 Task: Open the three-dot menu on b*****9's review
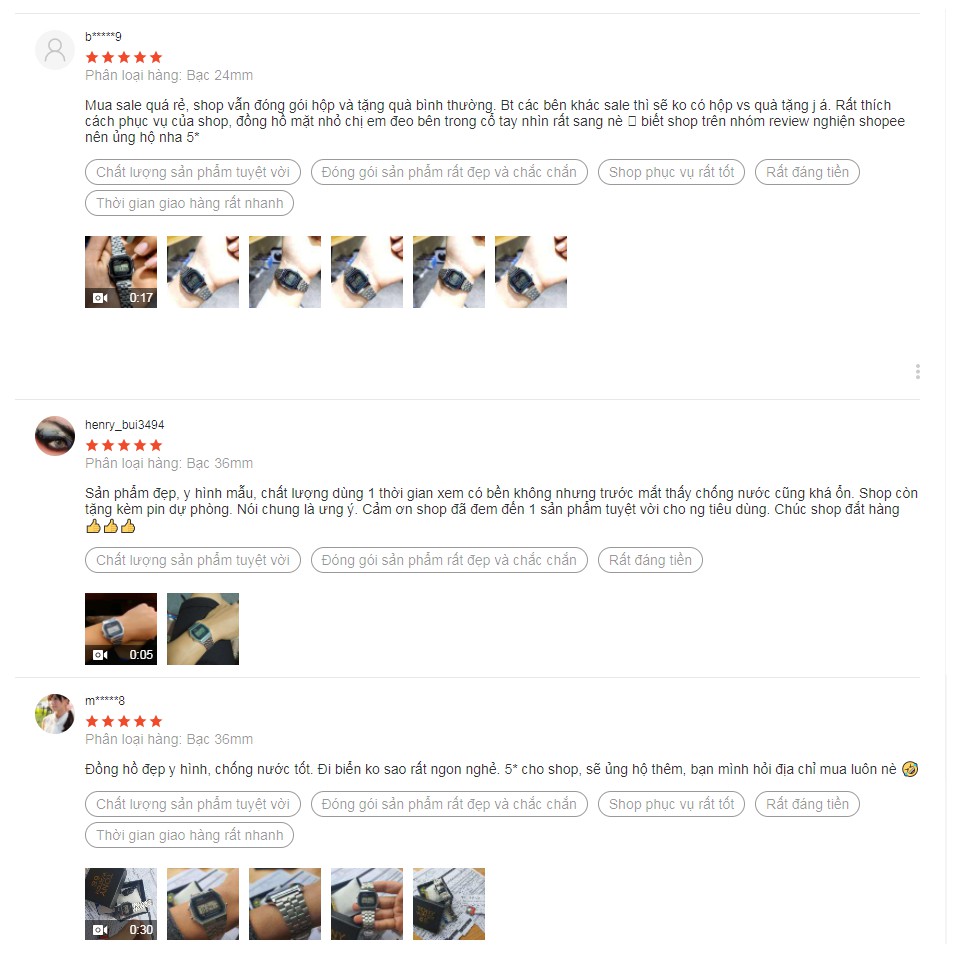tap(917, 371)
